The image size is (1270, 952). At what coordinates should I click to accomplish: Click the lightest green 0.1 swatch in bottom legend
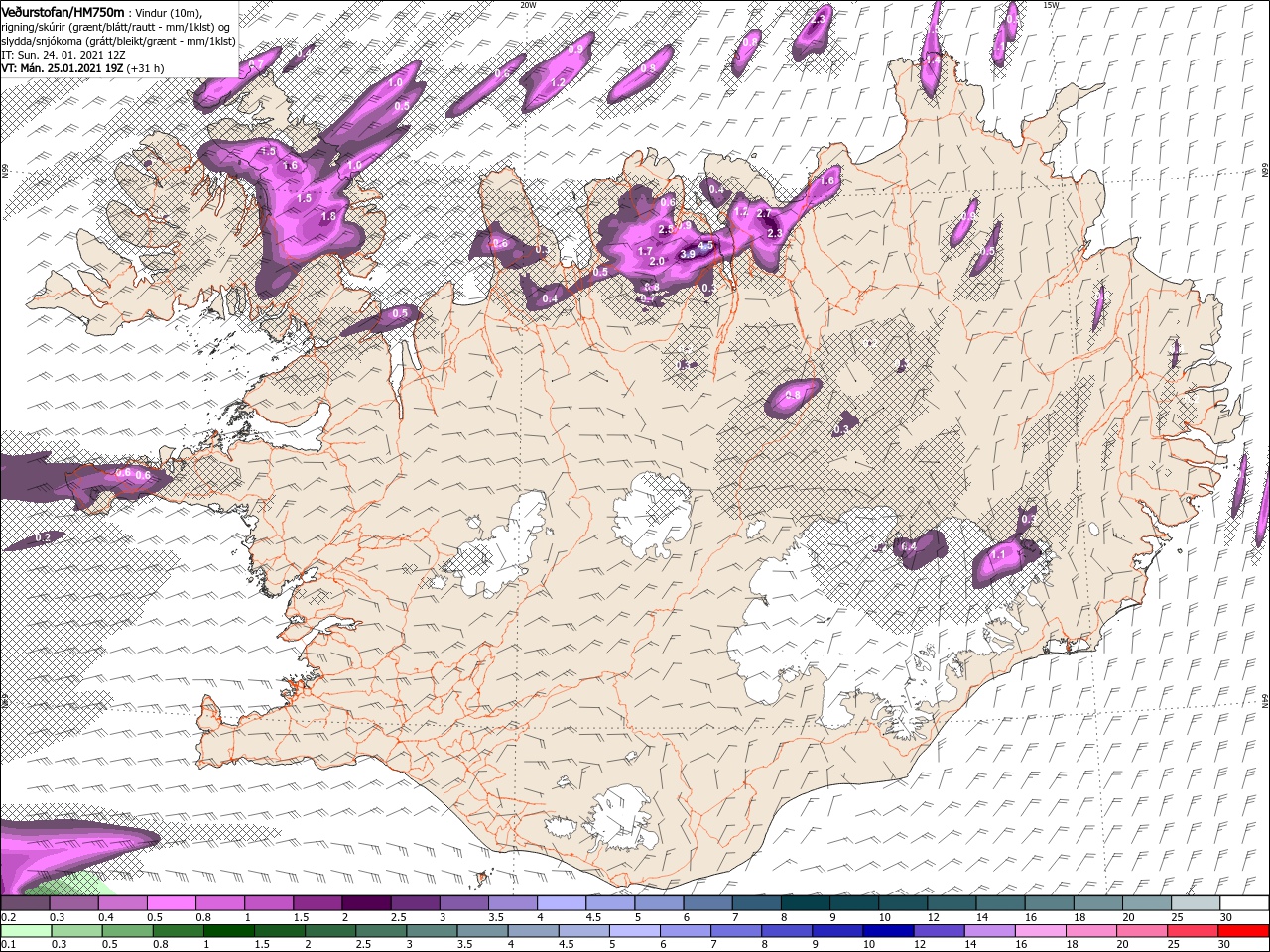(x=25, y=931)
